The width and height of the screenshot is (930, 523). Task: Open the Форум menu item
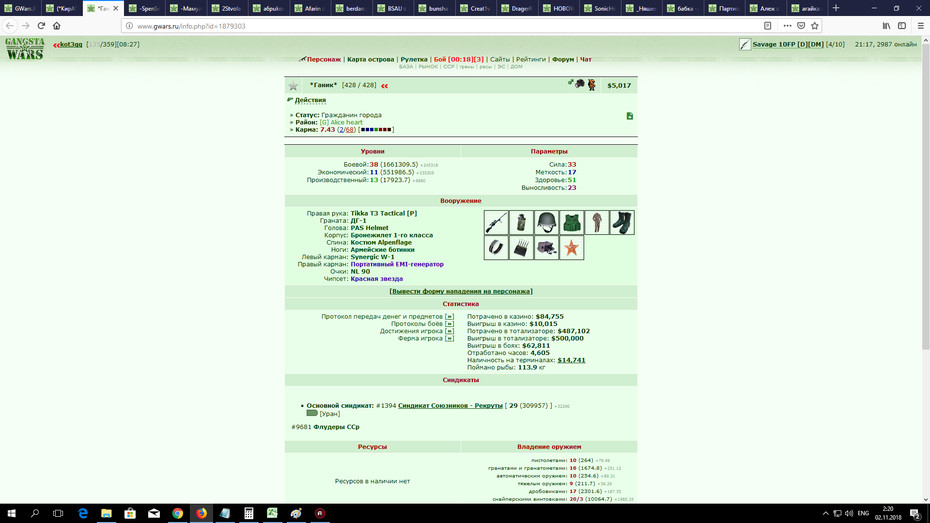563,59
